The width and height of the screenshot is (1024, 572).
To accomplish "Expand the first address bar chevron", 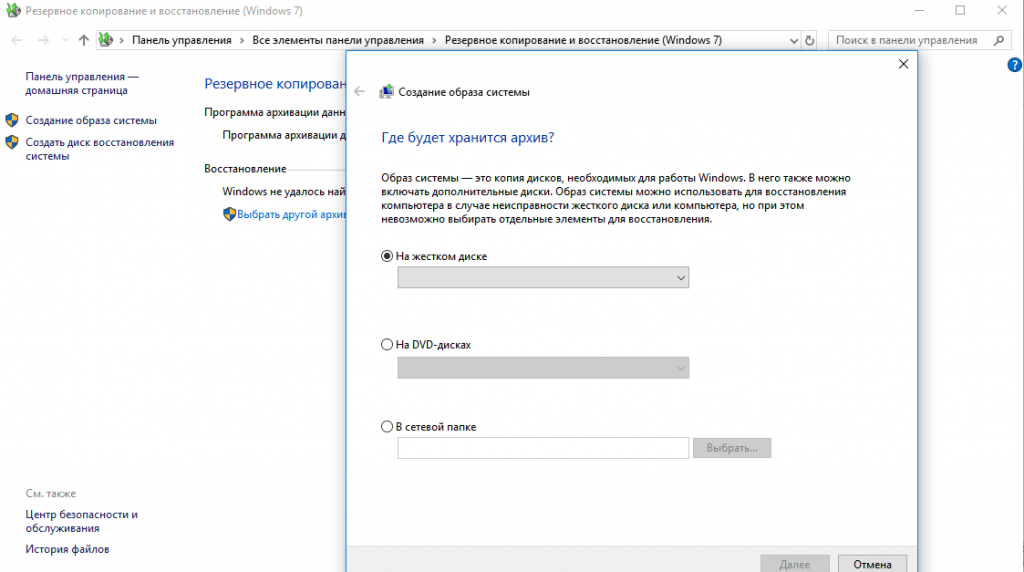I will pos(121,40).
